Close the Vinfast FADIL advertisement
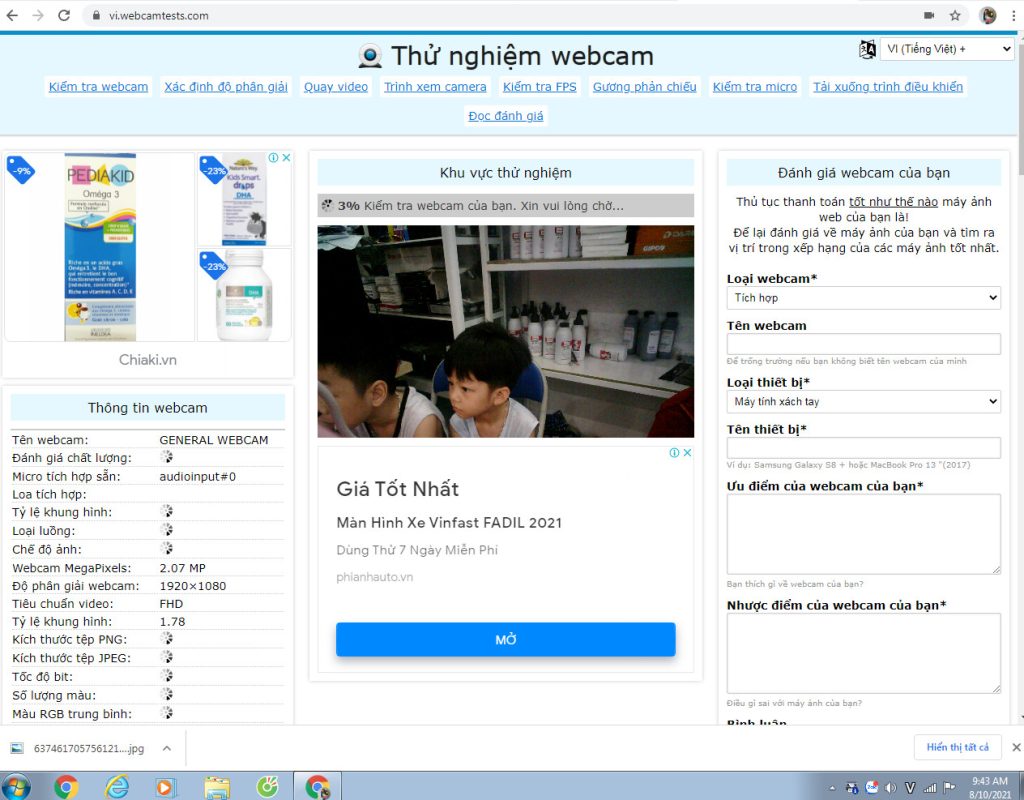The height and width of the screenshot is (800, 1024). pyautogui.click(x=687, y=453)
